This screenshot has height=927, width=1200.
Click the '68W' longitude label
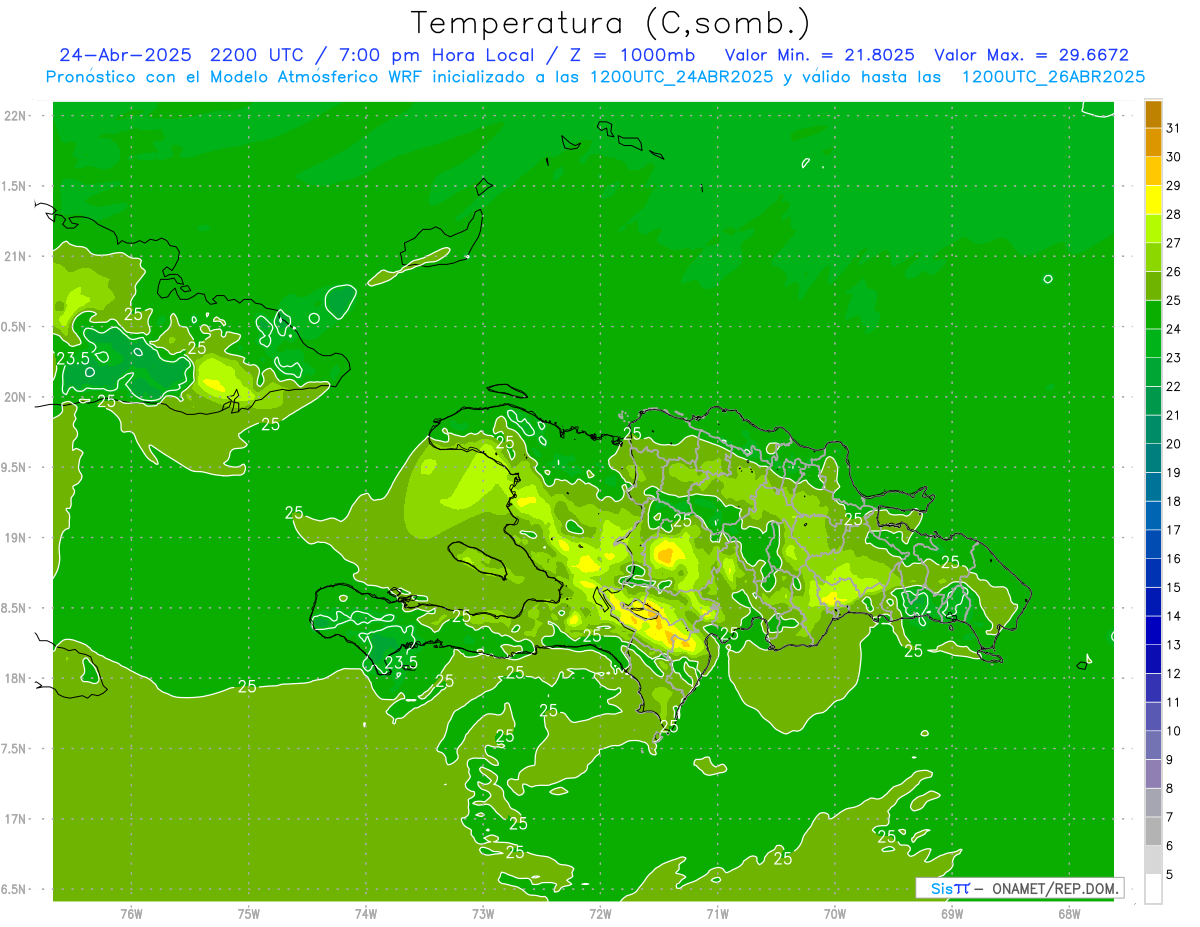pos(1069,913)
